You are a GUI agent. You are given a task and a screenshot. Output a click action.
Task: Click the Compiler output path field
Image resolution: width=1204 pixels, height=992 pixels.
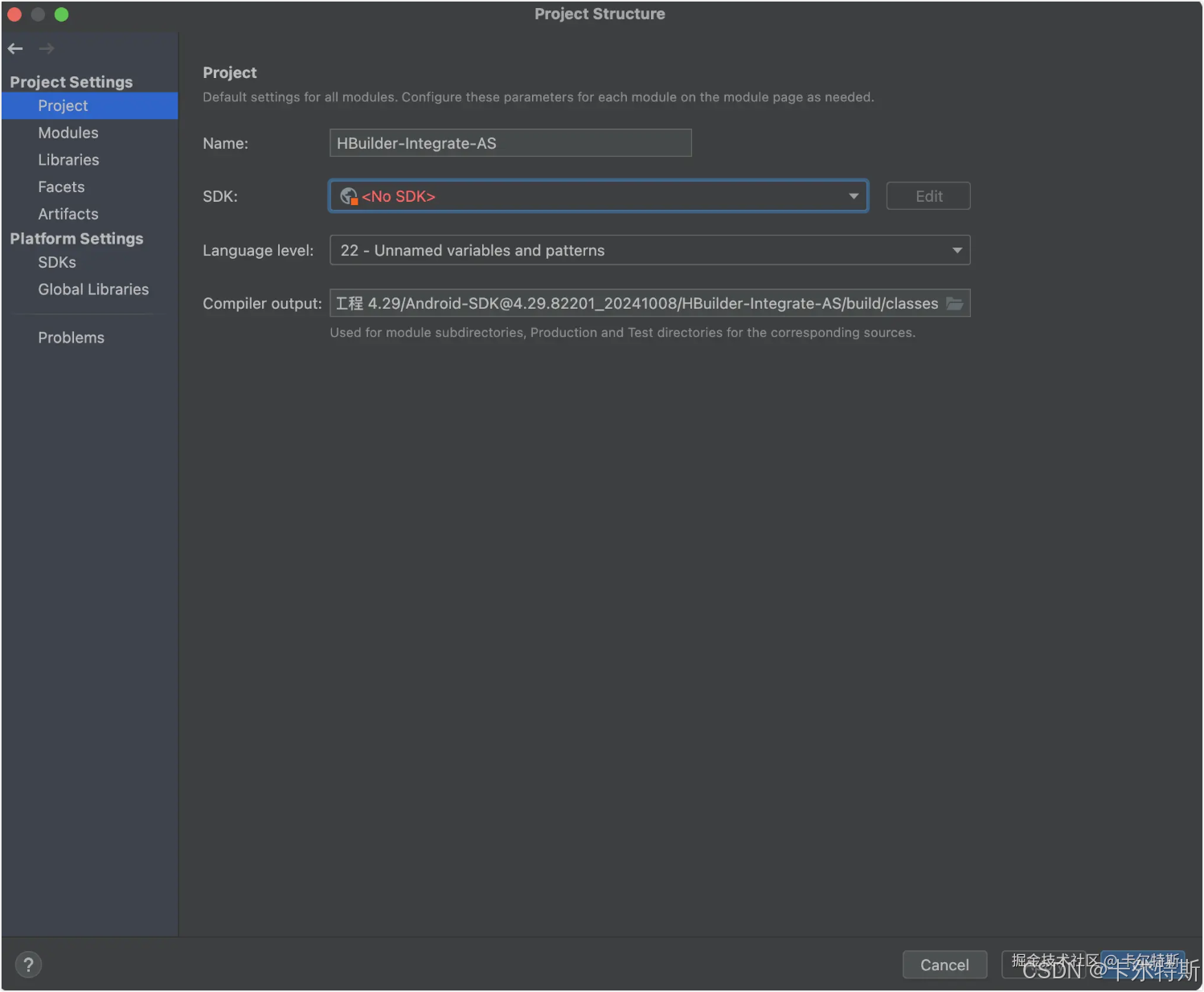[649, 303]
